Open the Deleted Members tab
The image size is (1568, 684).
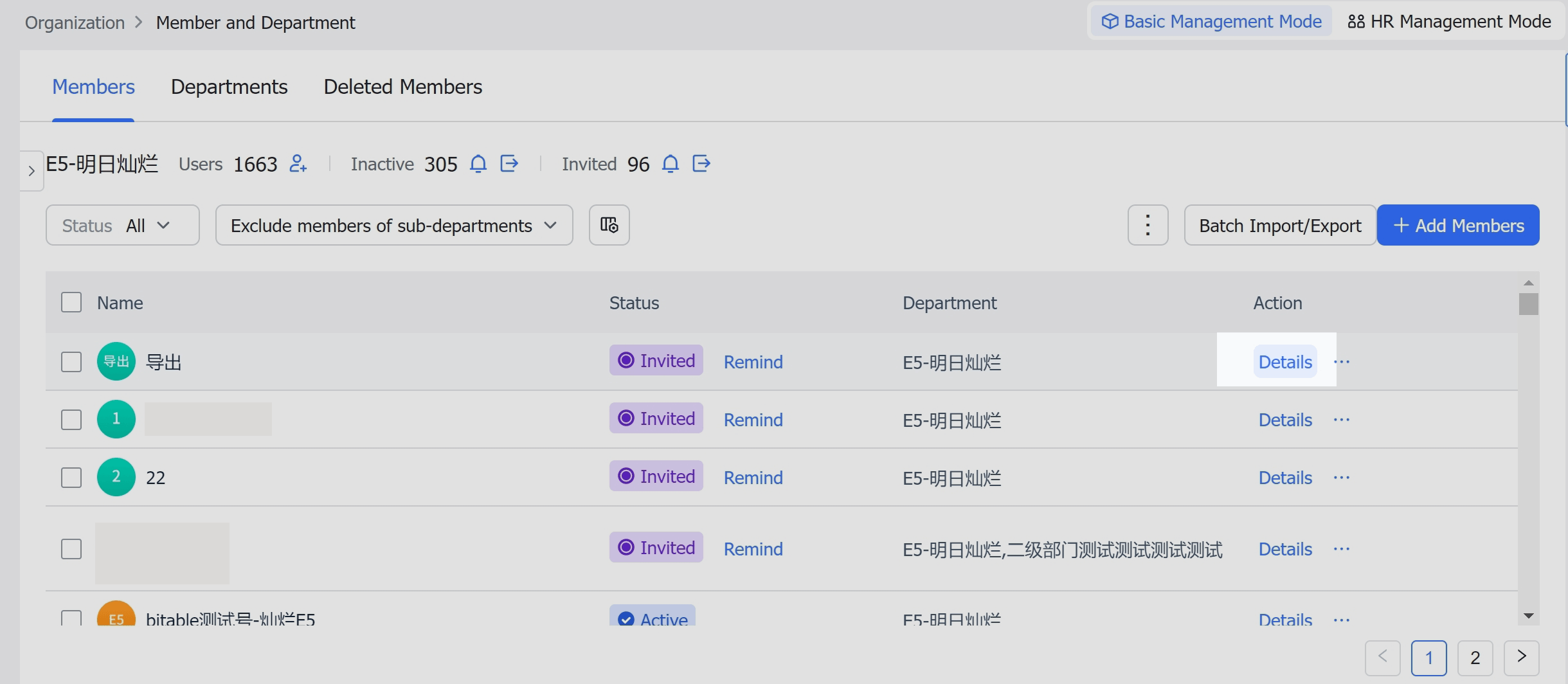click(402, 86)
